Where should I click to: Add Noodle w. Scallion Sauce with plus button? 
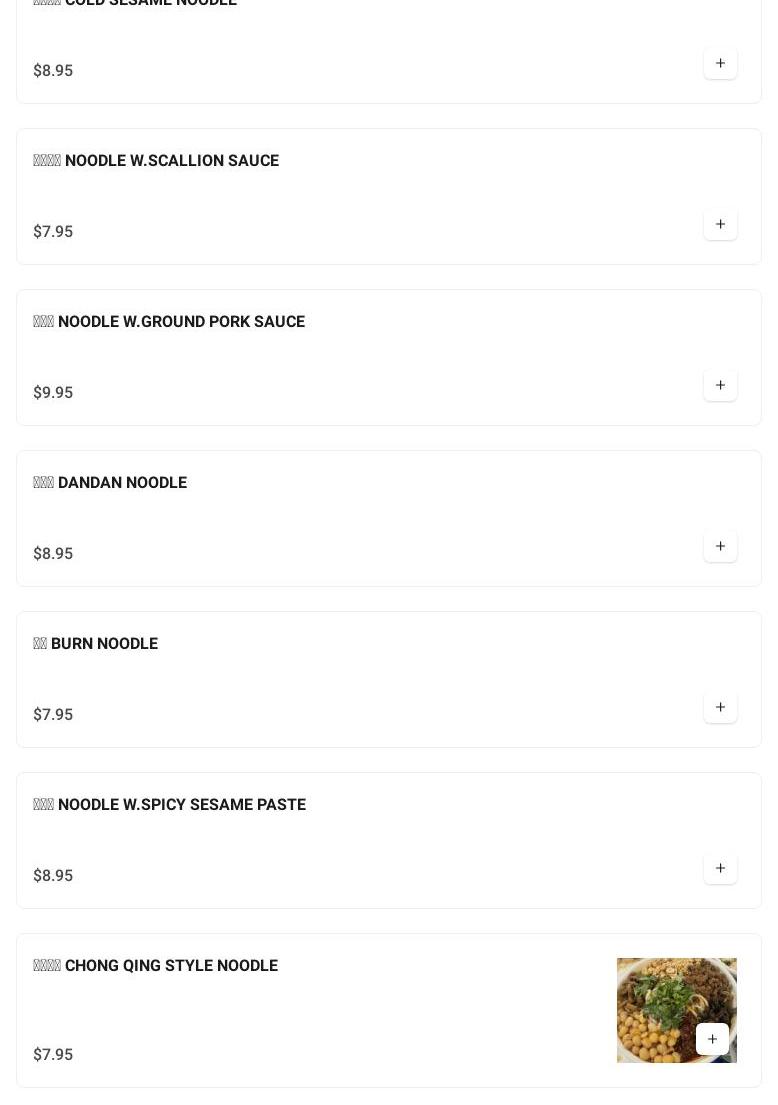[x=720, y=224]
